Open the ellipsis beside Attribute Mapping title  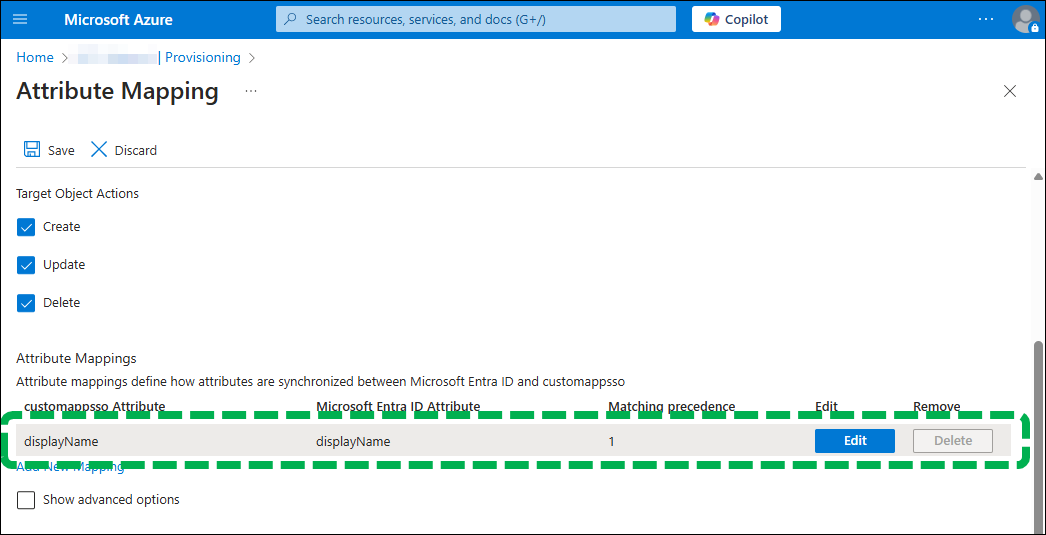251,91
